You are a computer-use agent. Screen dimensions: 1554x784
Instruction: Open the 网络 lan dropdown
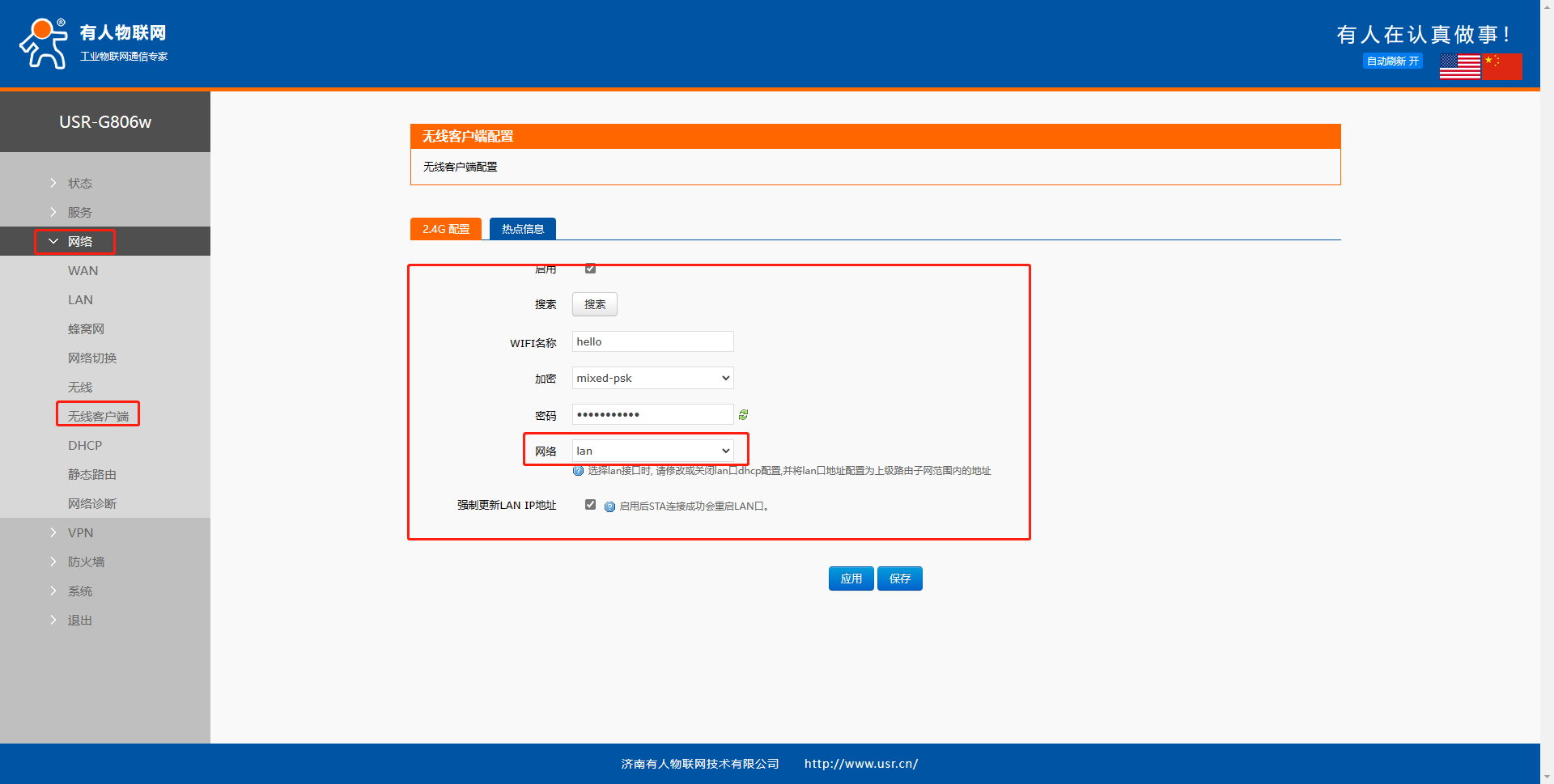653,451
